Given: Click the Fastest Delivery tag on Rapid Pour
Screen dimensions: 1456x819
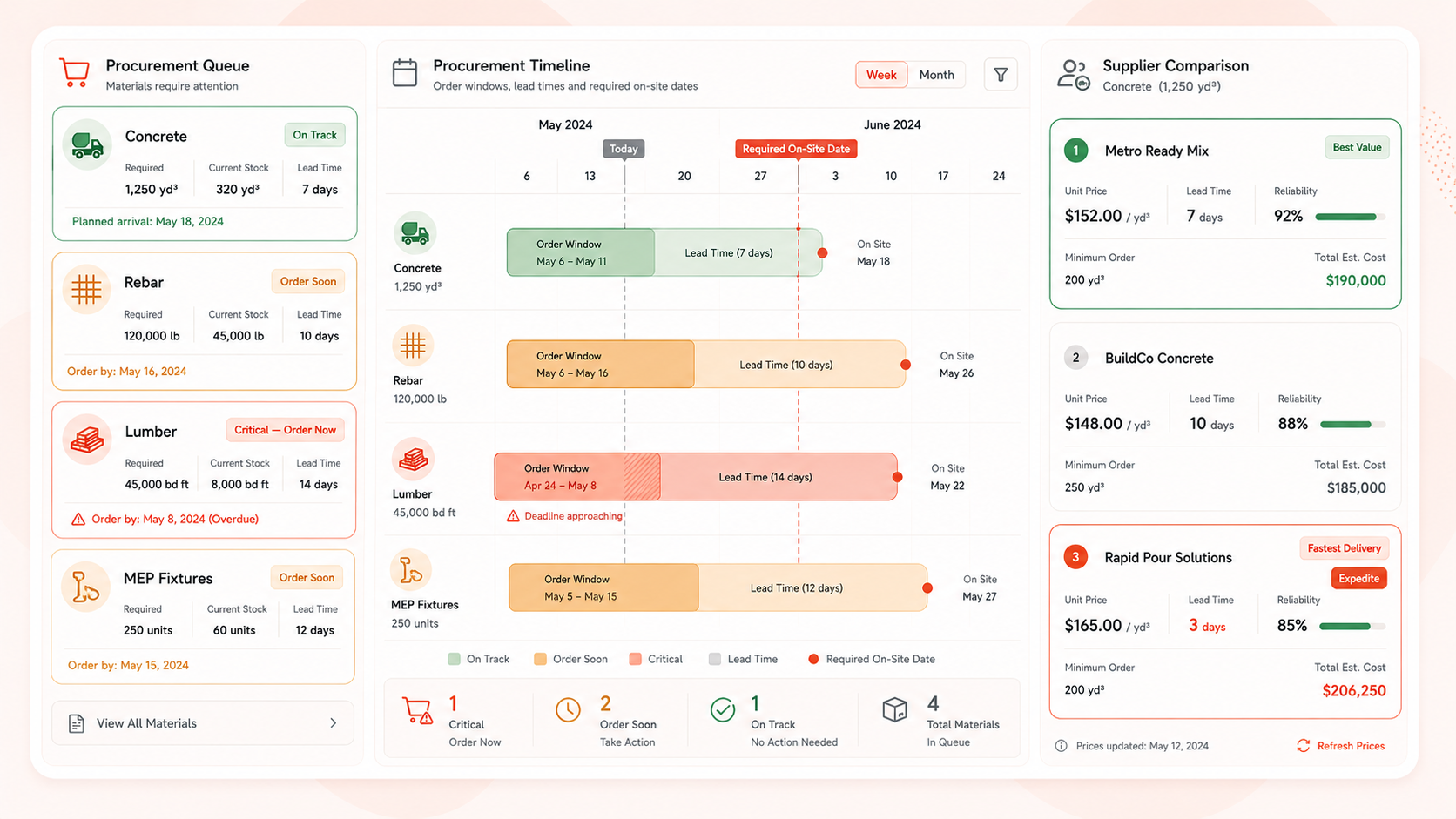Looking at the screenshot, I should tap(1344, 548).
